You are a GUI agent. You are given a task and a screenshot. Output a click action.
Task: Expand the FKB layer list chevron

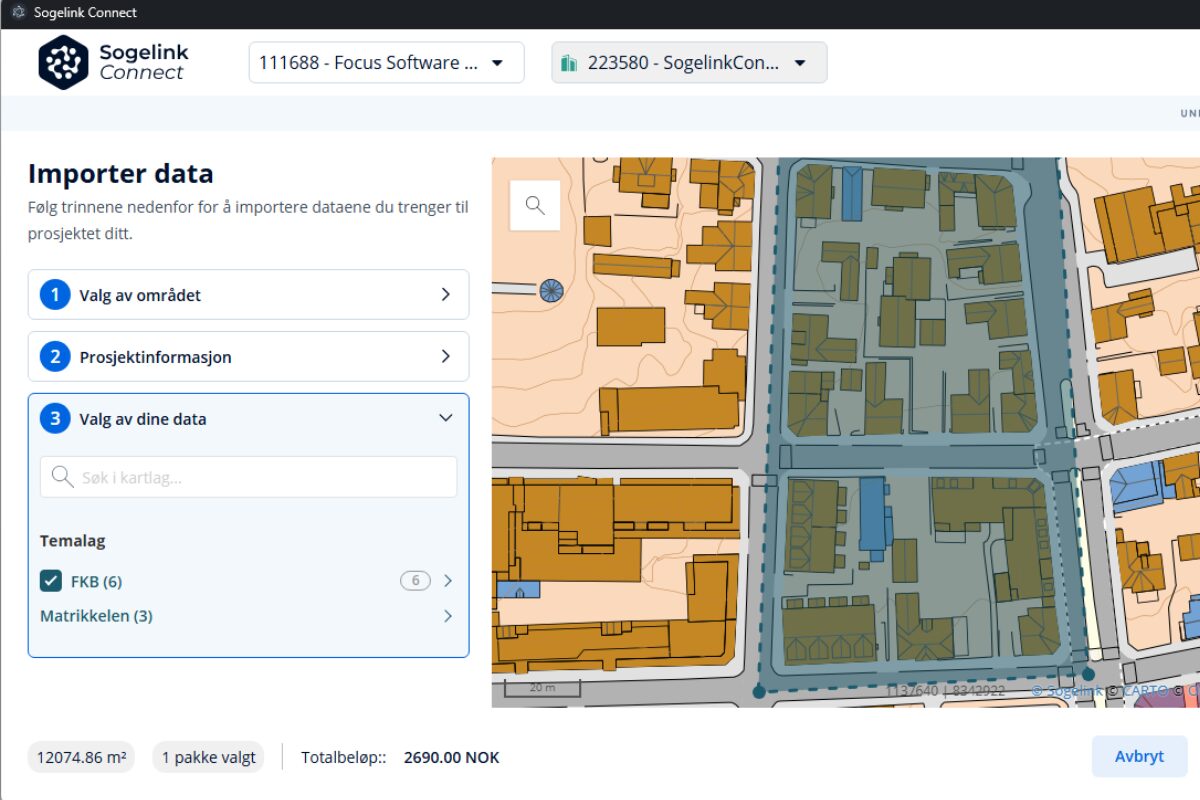(447, 581)
